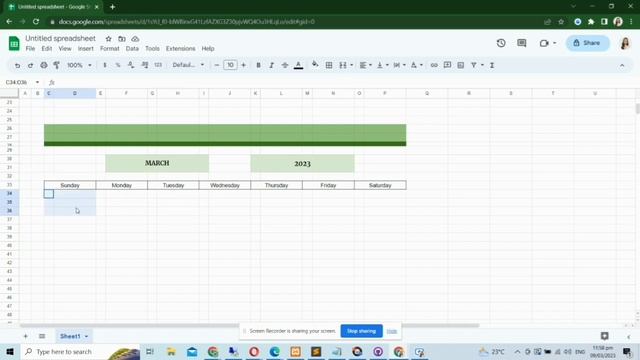Open the Data menu
This screenshot has width=640, height=360.
[x=132, y=49]
